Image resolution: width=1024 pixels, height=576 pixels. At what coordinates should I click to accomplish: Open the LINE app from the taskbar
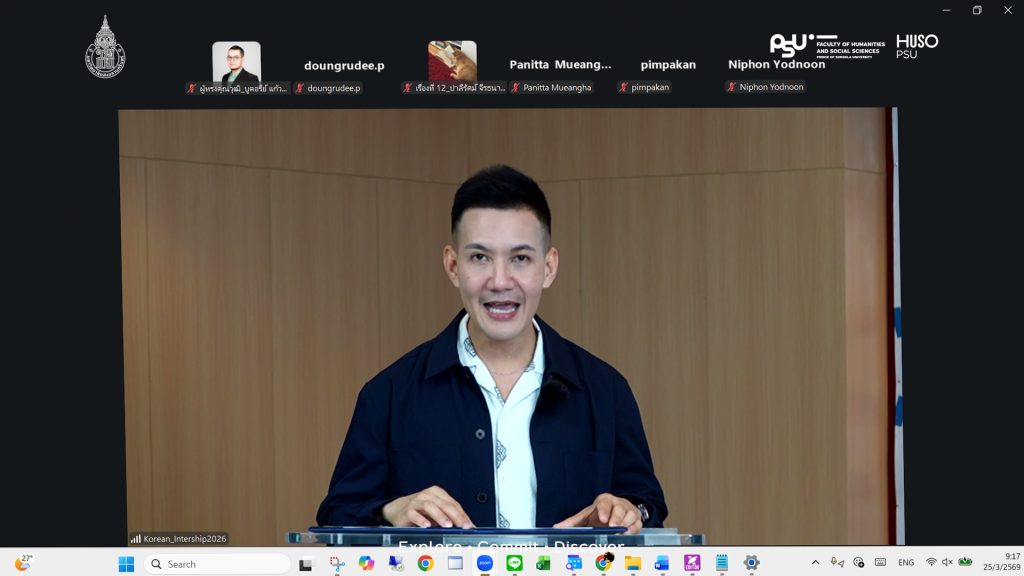[514, 563]
